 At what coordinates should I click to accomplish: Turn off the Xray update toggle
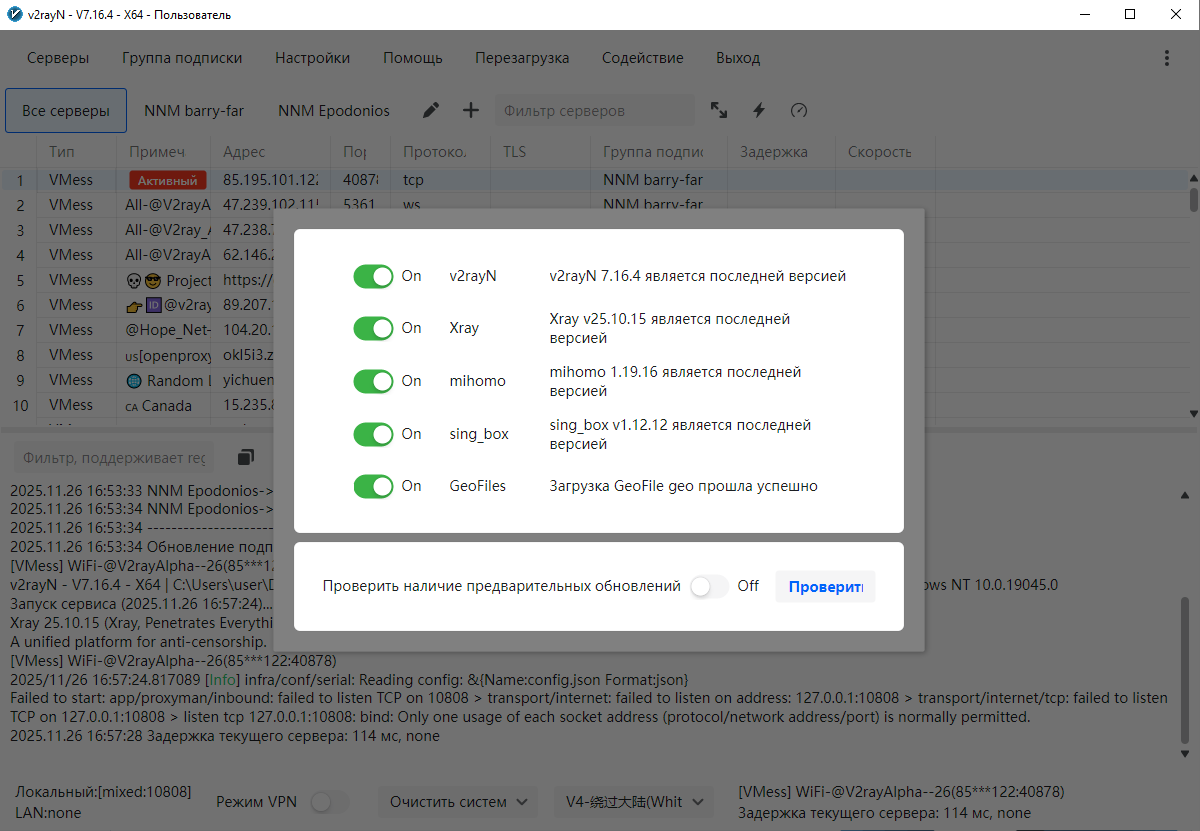pyautogui.click(x=374, y=328)
